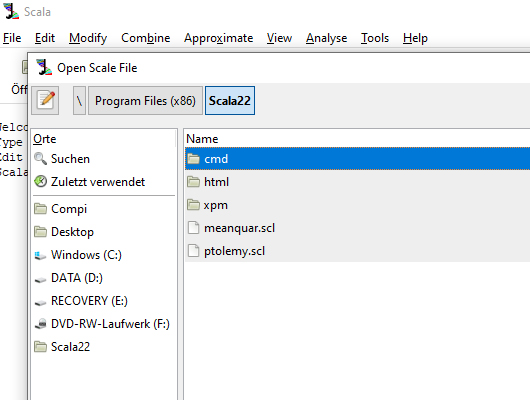Click the pencil edit-path icon button
The height and width of the screenshot is (400, 530).
(x=45, y=100)
